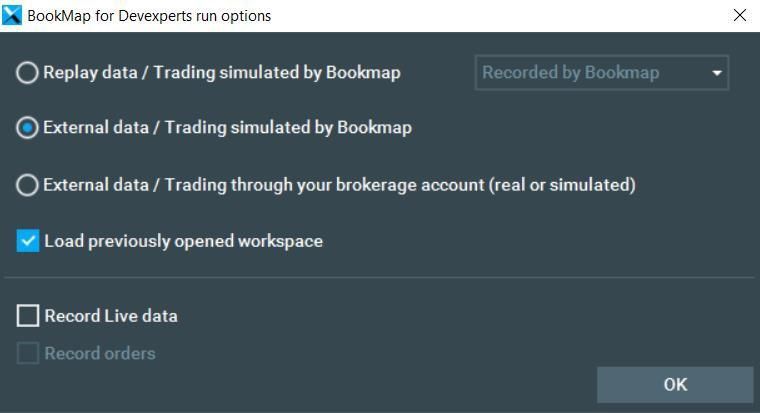
Task: Click the white checkmark inside Load workspace box
Action: [28, 241]
